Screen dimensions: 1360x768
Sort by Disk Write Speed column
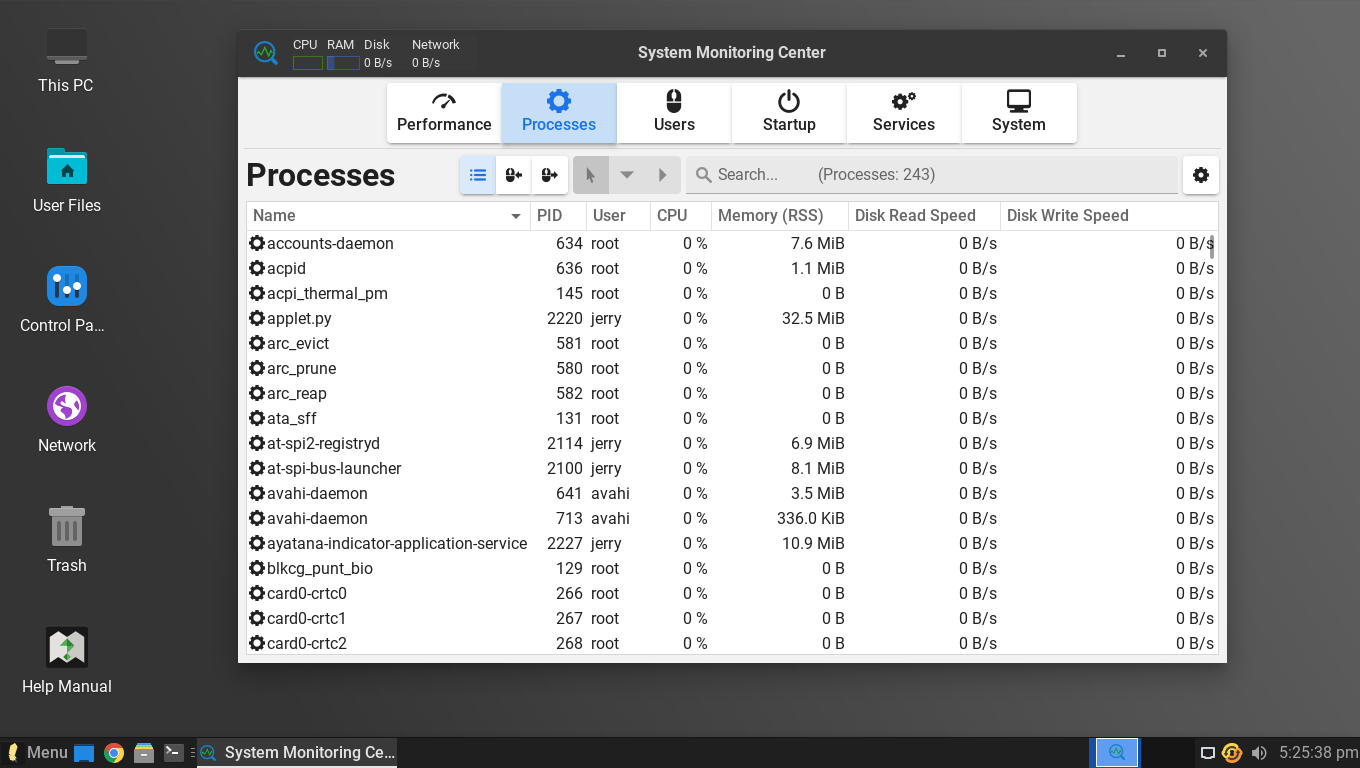tap(1109, 216)
